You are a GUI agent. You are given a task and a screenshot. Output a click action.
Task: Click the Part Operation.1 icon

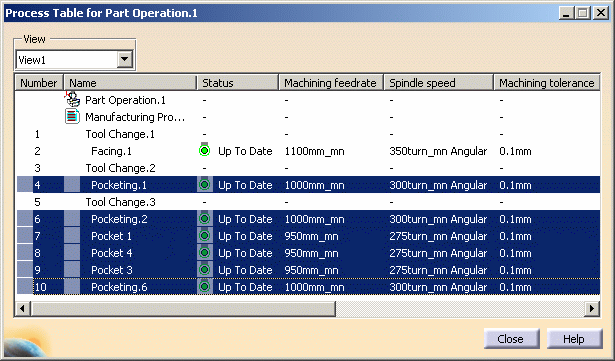point(72,100)
